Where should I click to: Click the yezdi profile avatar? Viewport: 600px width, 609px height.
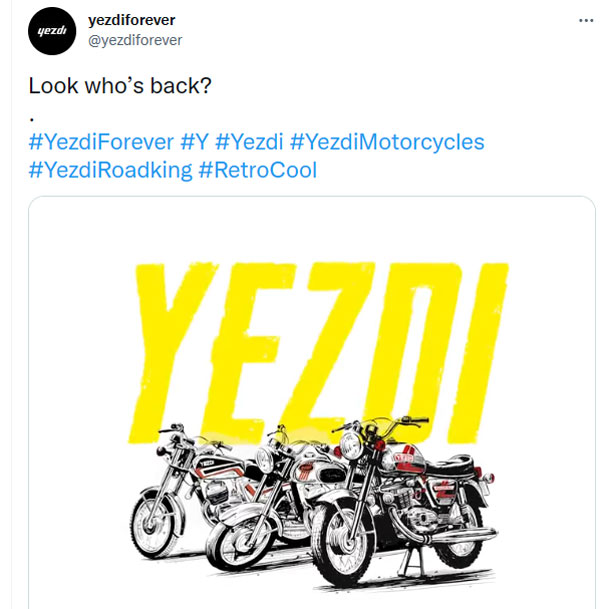[x=51, y=30]
